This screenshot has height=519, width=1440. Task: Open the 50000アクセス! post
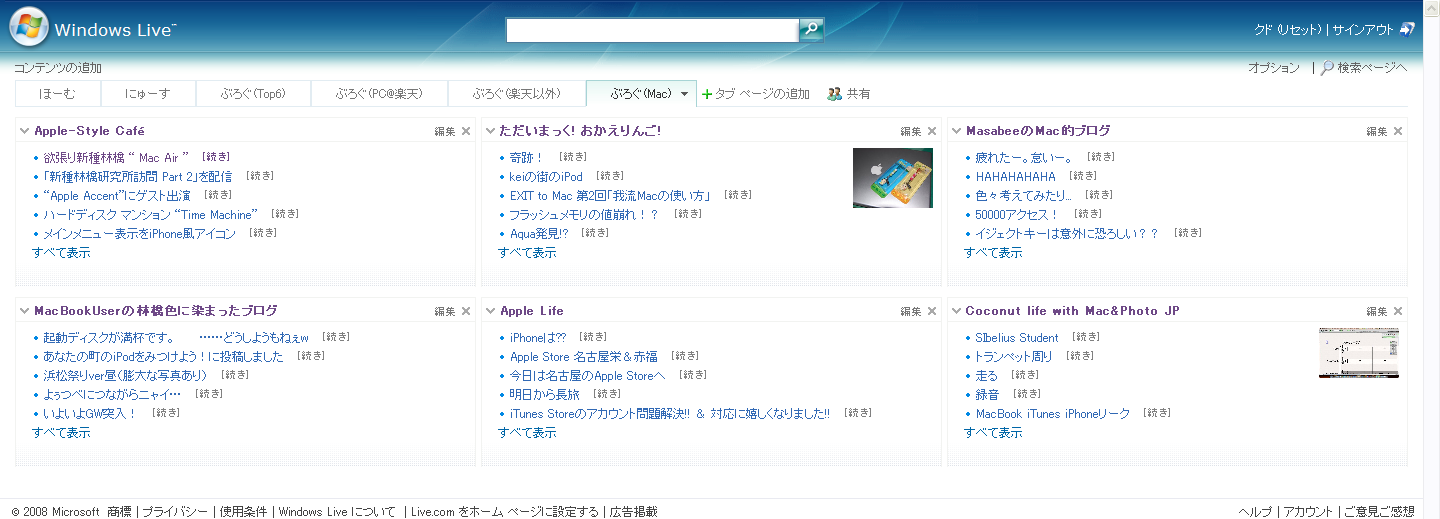(1017, 215)
